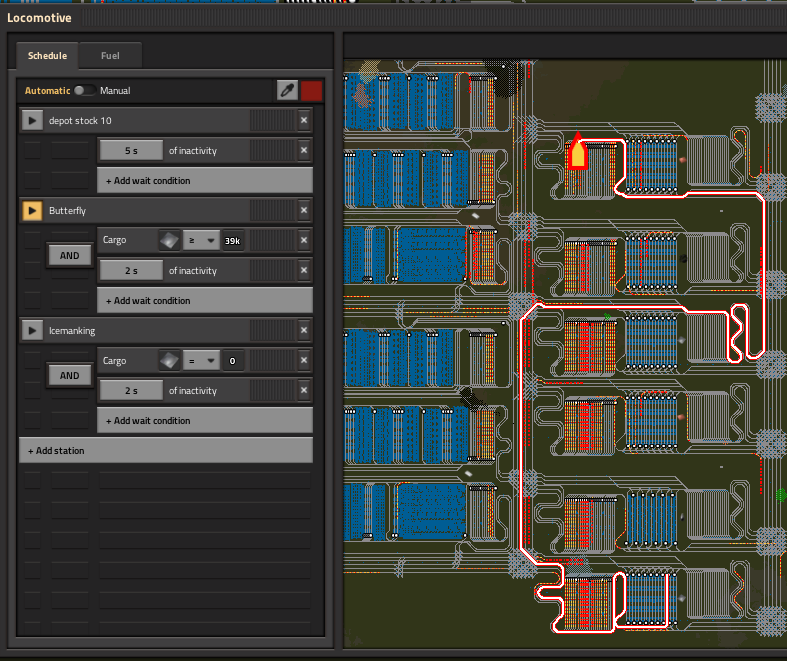The image size is (787, 661).
Task: Click the Add station button
Action: point(166,450)
